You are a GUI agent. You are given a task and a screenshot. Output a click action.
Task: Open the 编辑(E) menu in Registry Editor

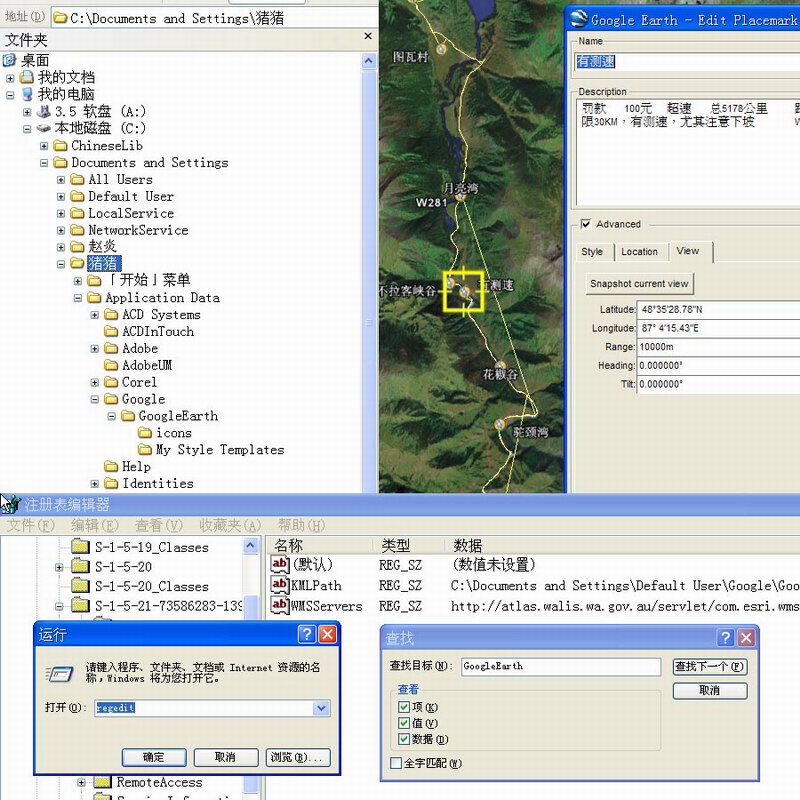[x=95, y=525]
